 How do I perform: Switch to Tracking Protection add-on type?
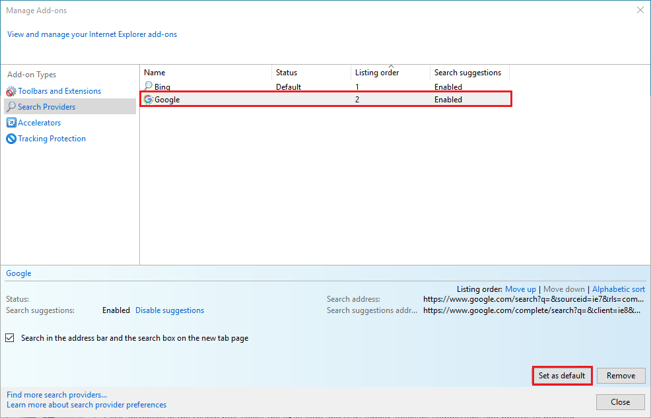click(52, 139)
